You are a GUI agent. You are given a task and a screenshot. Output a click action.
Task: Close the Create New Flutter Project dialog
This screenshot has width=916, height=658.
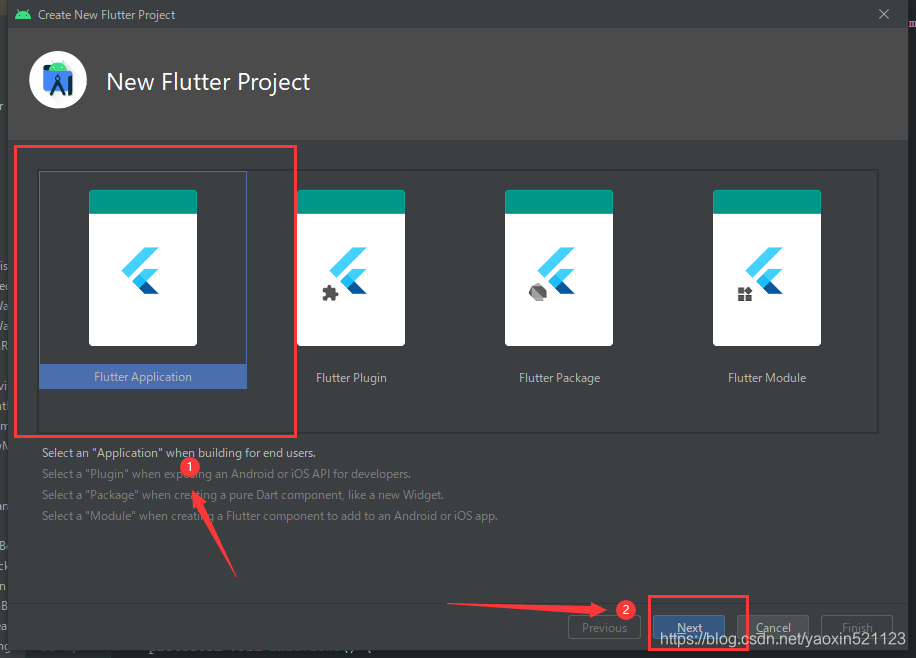pos(884,14)
